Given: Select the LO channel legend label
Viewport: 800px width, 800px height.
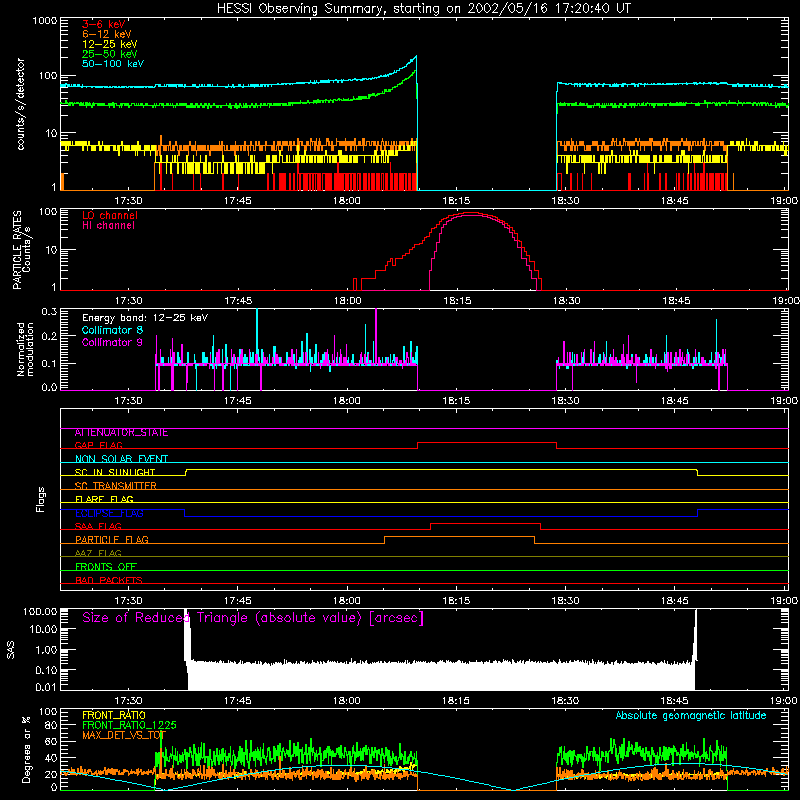Looking at the screenshot, I should point(110,215).
